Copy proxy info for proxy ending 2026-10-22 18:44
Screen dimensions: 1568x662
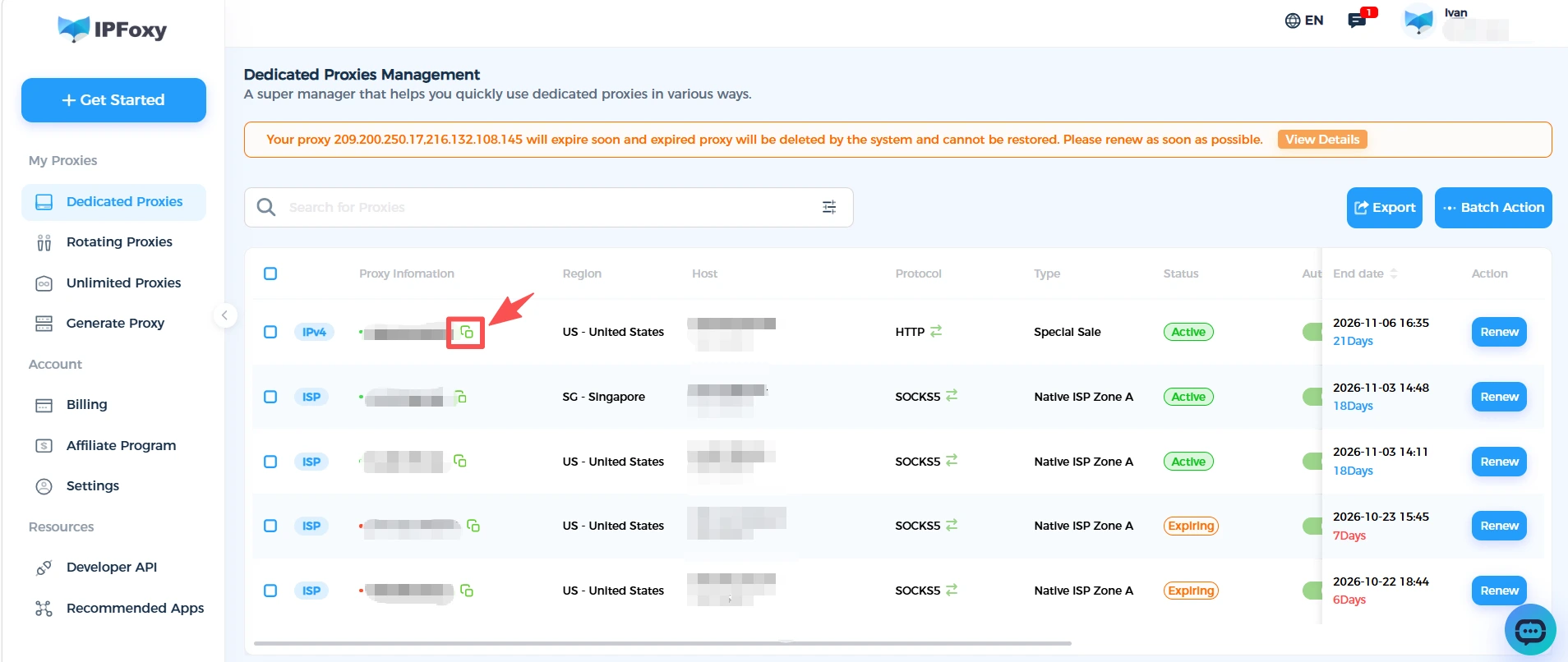(467, 591)
